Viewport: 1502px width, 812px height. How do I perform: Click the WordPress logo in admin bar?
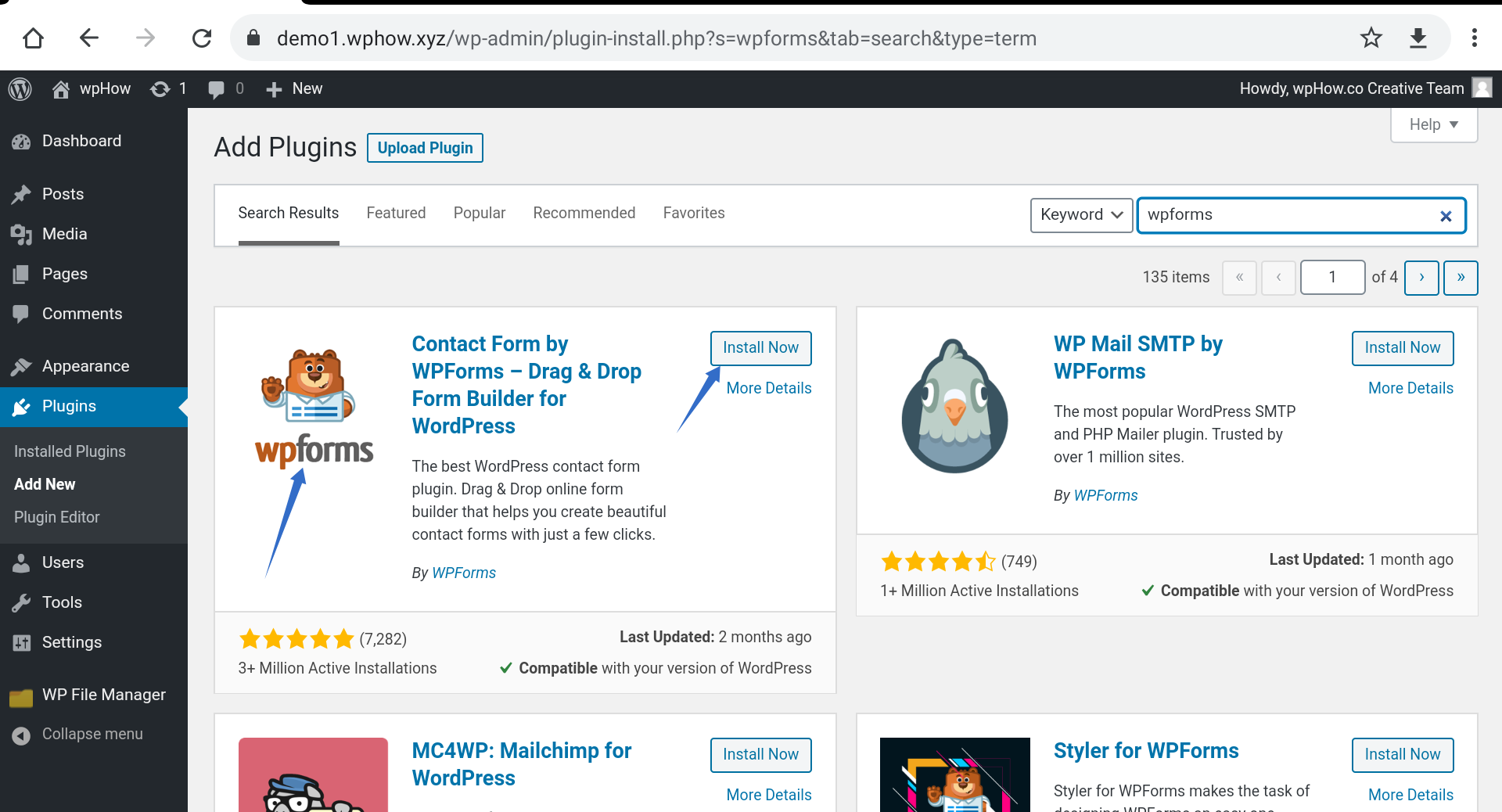(x=20, y=89)
